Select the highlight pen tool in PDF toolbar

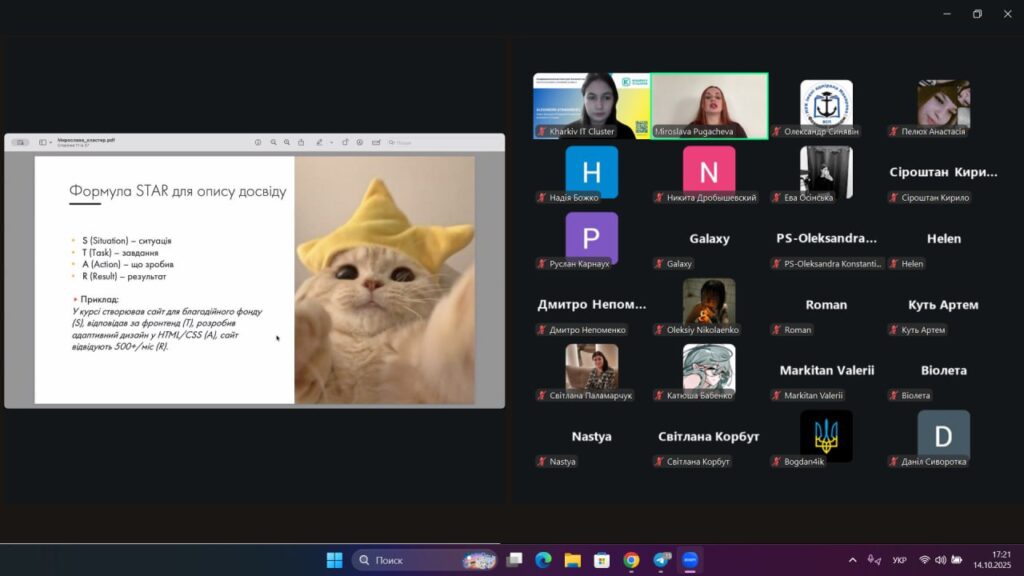pyautogui.click(x=320, y=142)
